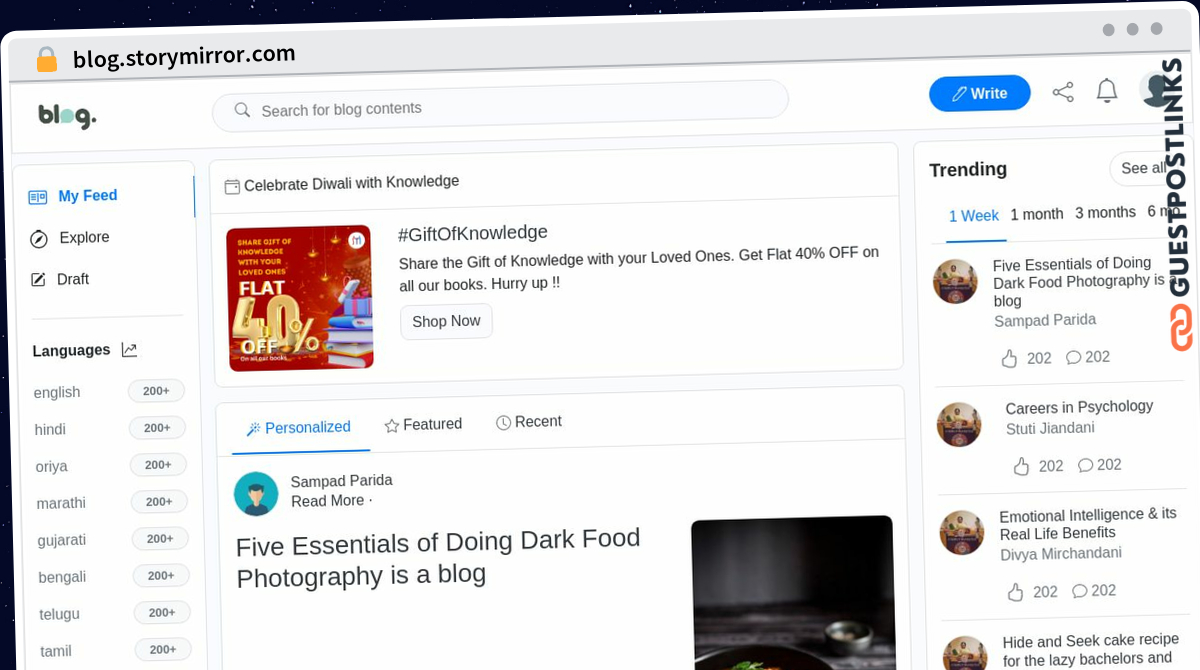Open Emotional Intelligence & its Real Life Benefits post
The width and height of the screenshot is (1200, 670).
pos(1088,523)
